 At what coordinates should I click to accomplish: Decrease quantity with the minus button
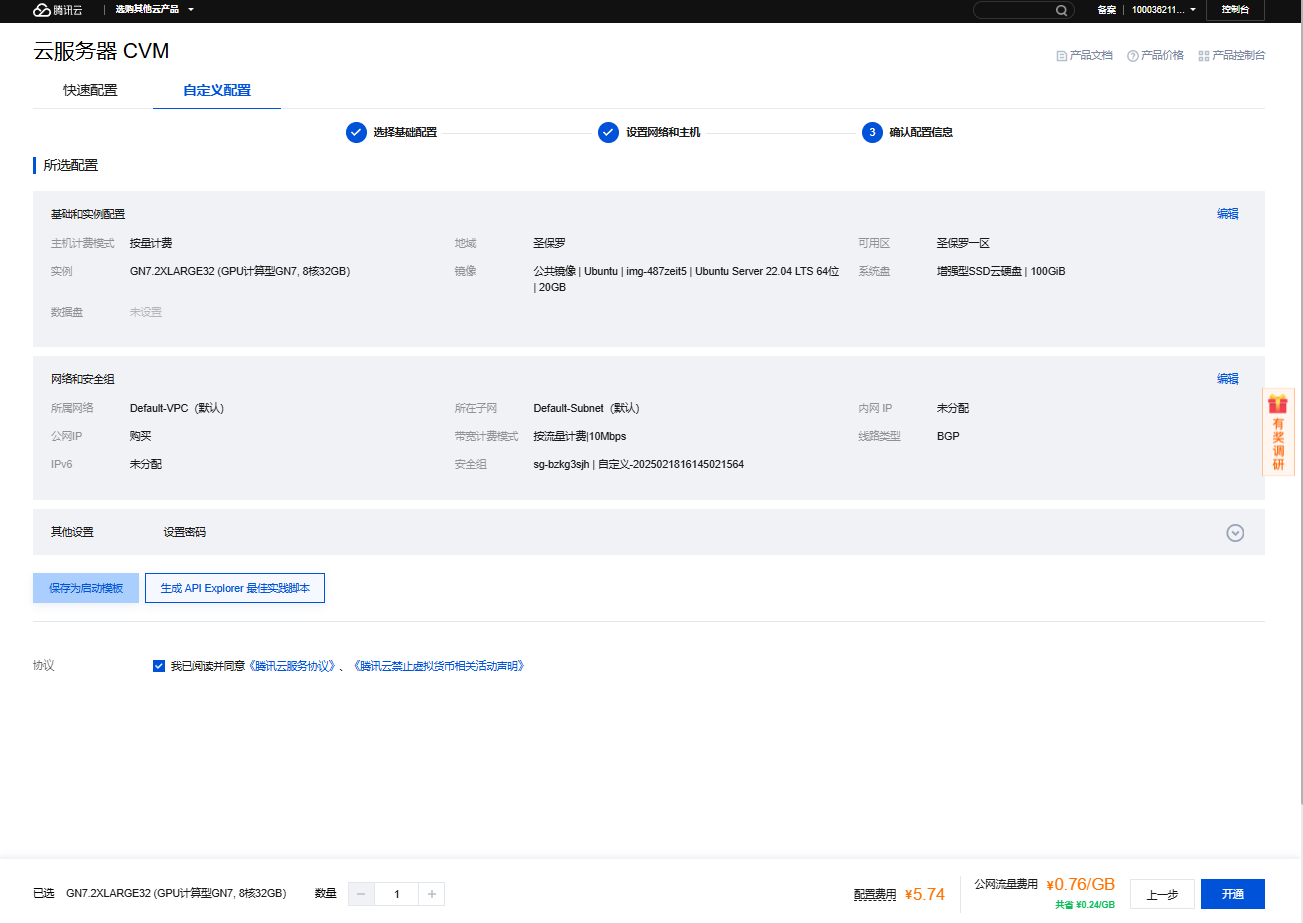(361, 894)
